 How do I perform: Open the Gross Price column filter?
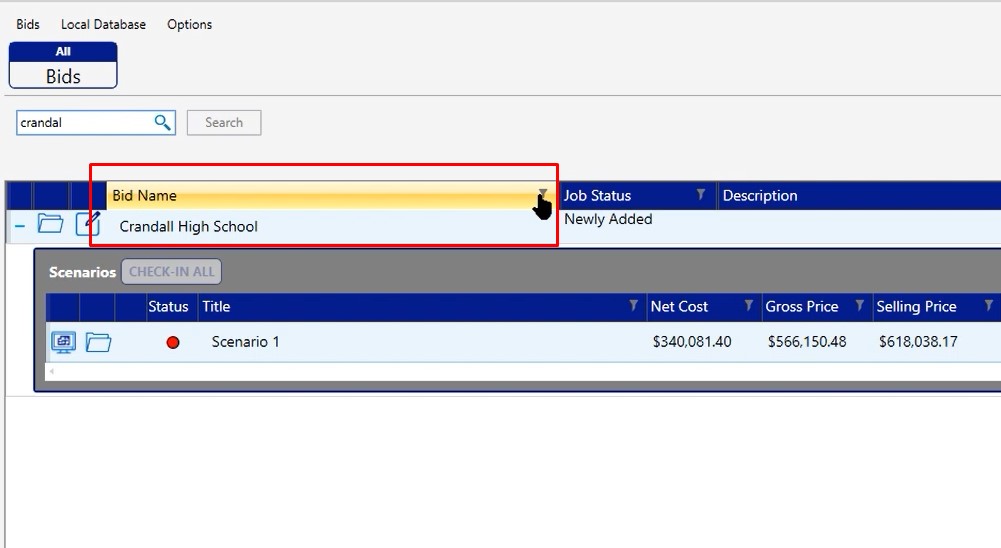coord(859,305)
